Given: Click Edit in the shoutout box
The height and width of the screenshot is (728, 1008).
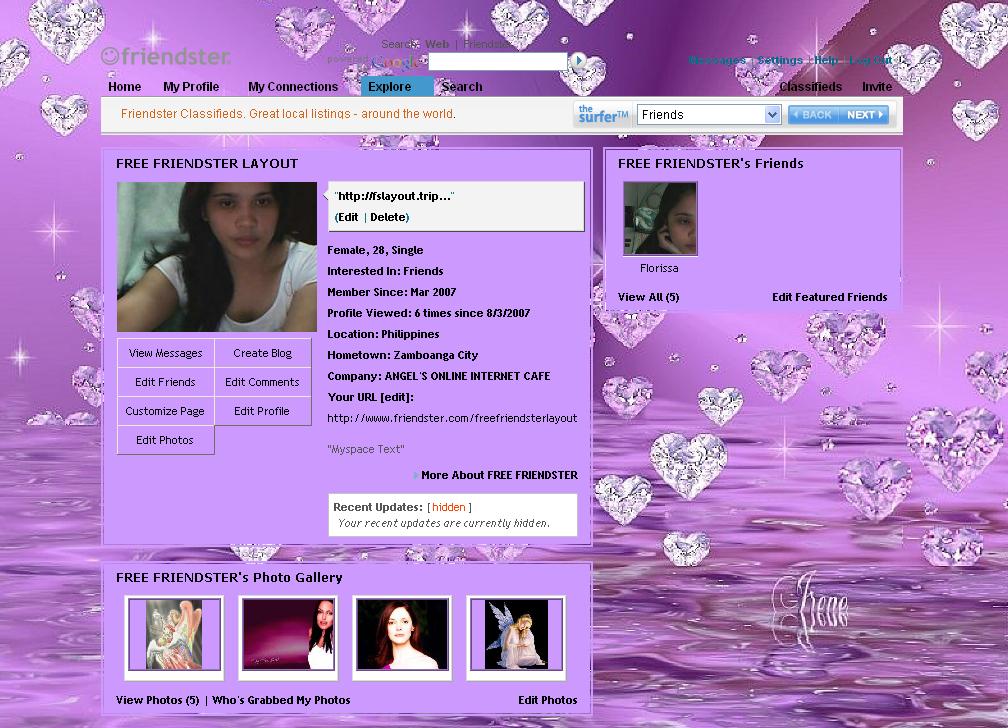Looking at the screenshot, I should [348, 217].
